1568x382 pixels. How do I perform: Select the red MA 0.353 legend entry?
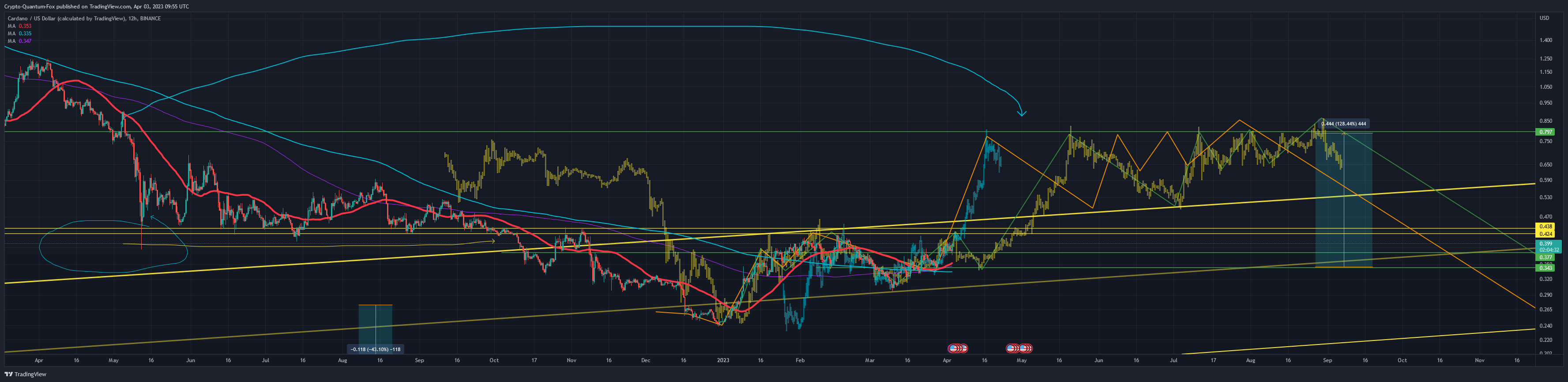point(19,26)
